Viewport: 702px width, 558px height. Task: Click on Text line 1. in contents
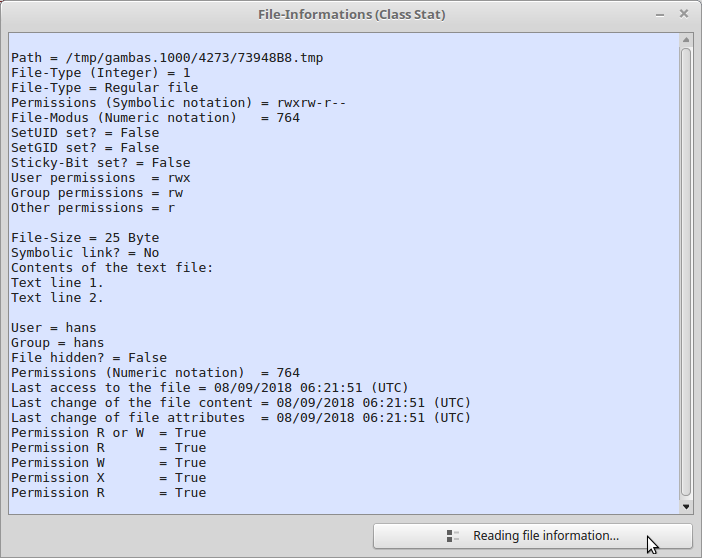[57, 283]
